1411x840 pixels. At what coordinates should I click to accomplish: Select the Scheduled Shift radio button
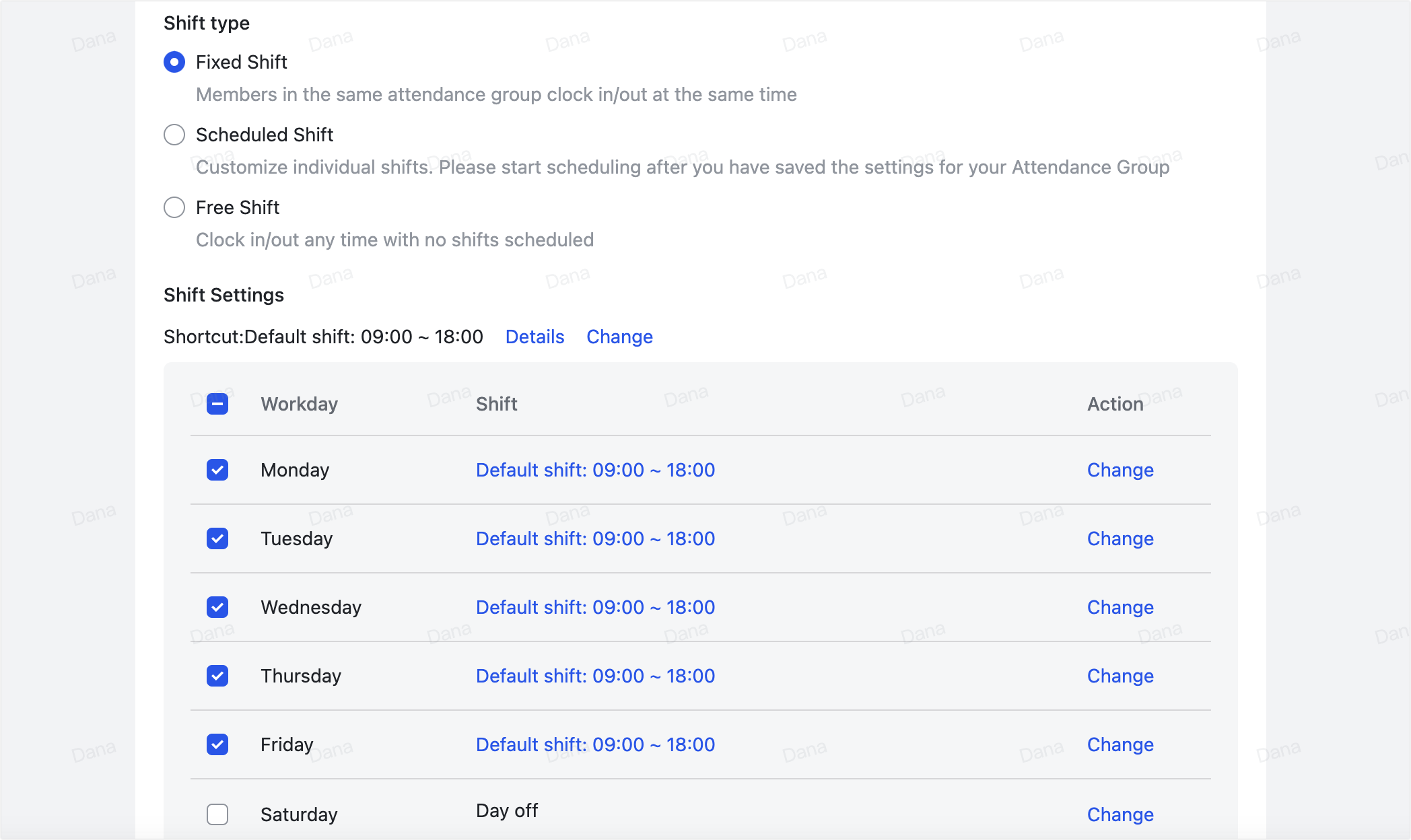[174, 135]
